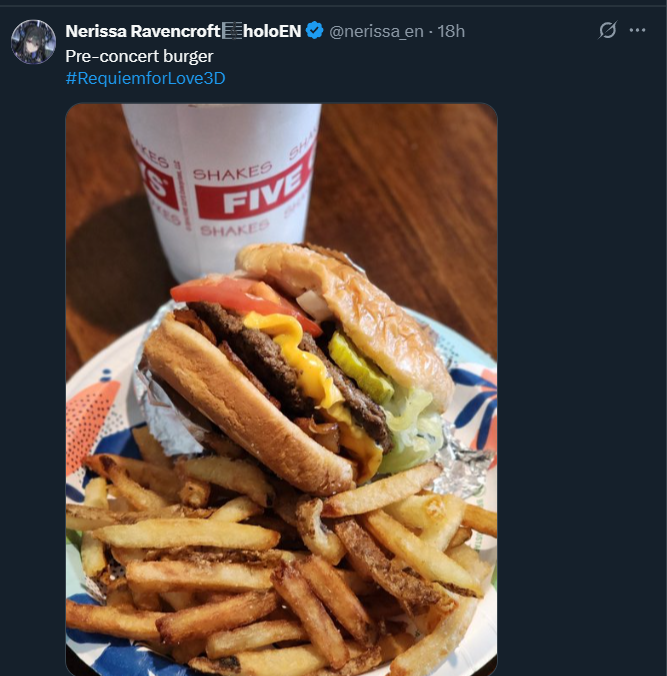Screen dimensions: 667x676
Task: Click the blue verified checkmark badge
Action: click(315, 31)
